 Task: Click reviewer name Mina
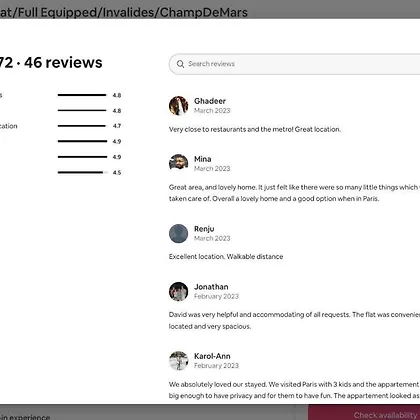(x=203, y=159)
